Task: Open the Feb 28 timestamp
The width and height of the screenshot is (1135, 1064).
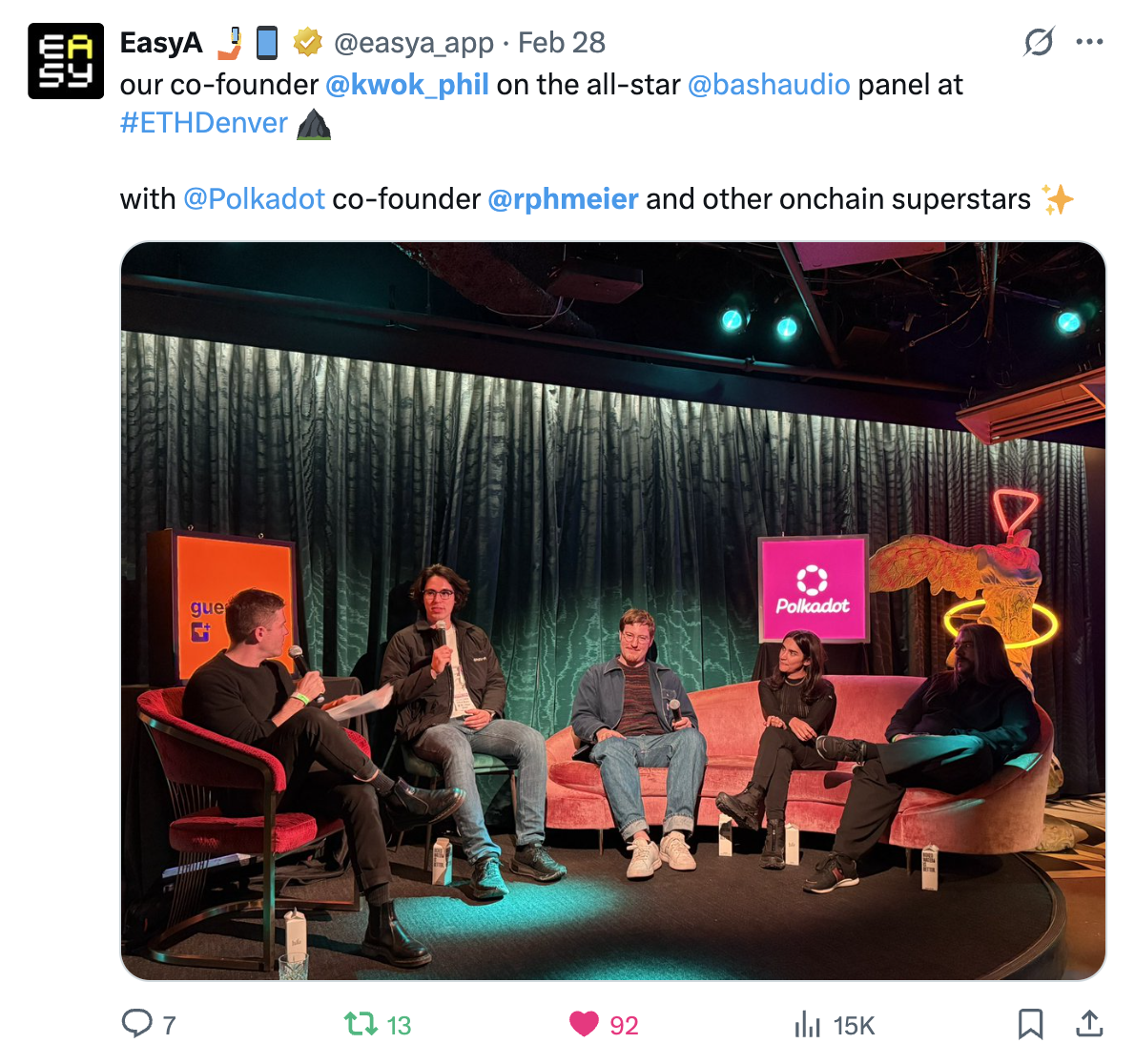Action: point(562,43)
